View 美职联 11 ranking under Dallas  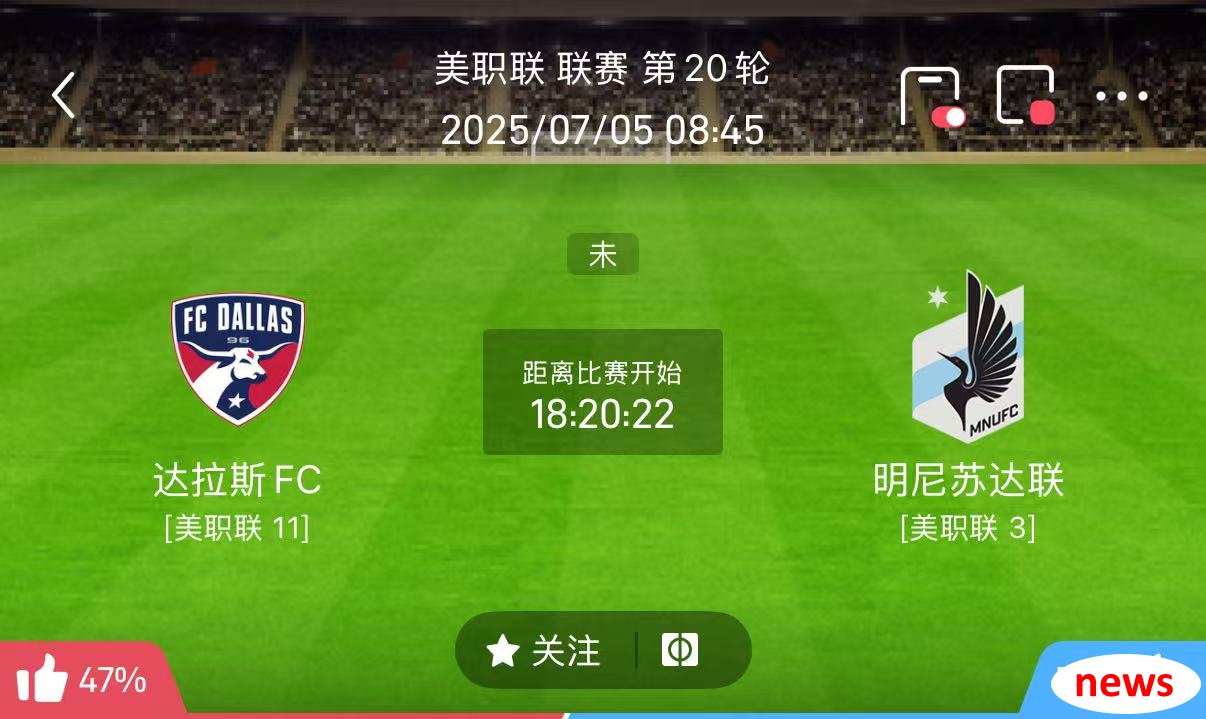tap(237, 527)
